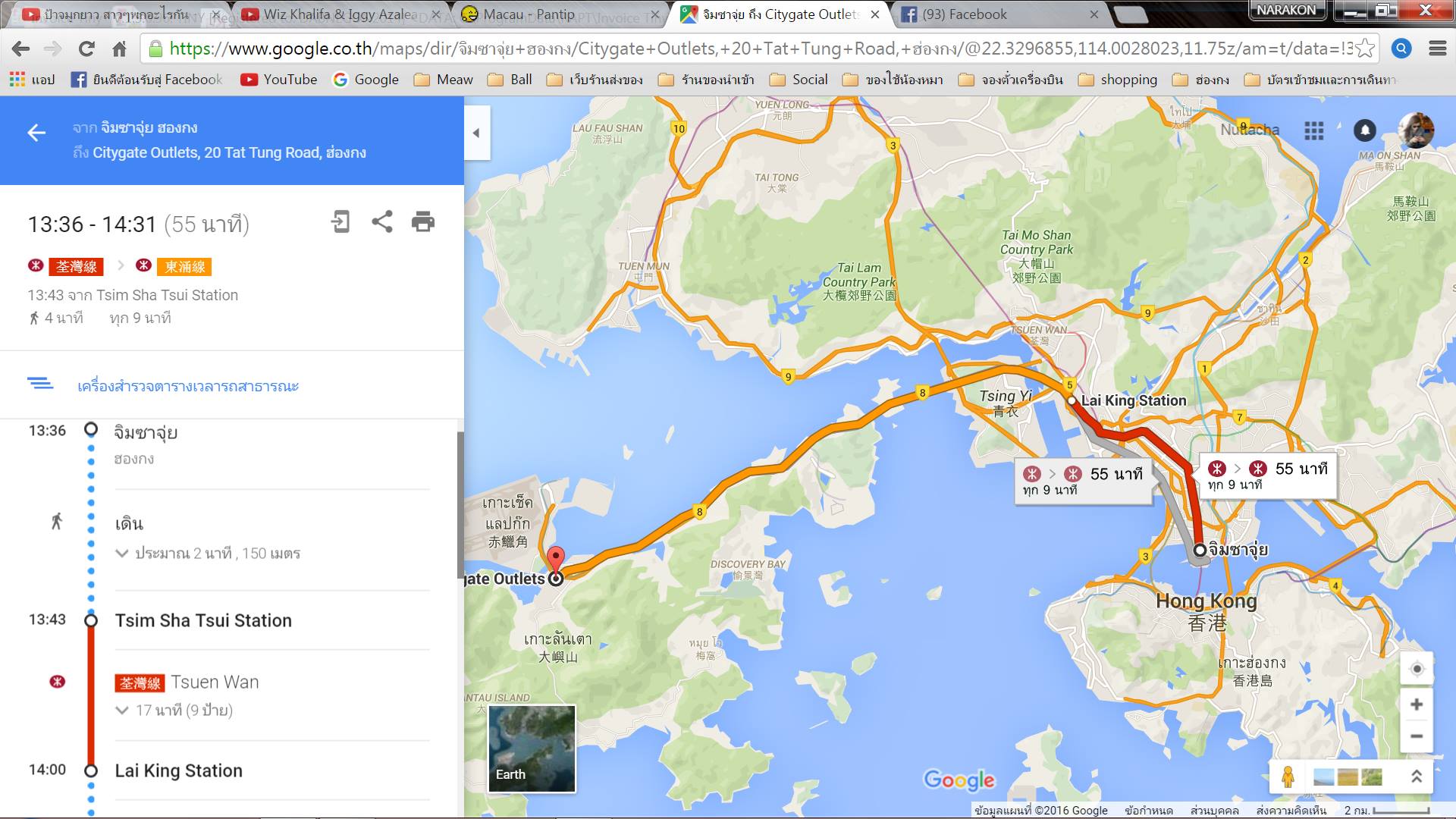Select the Street View pegman
Viewport: 1456px width, 819px height.
coord(1288,777)
